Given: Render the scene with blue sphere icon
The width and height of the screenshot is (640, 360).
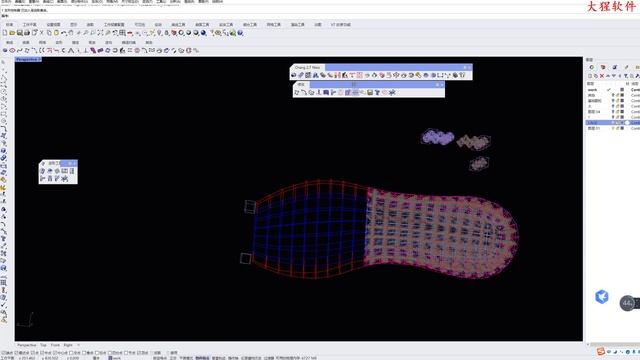Looking at the screenshot, I should [x=203, y=33].
